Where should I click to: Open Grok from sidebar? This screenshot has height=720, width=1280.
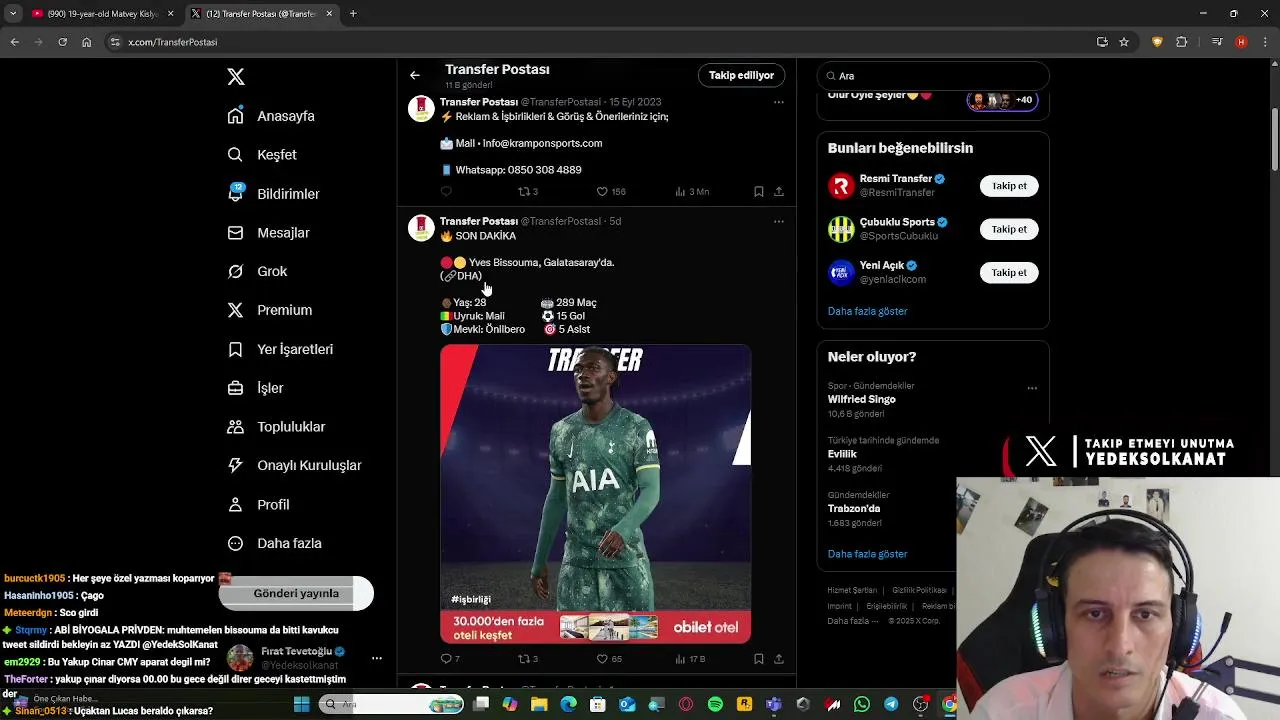point(257,271)
